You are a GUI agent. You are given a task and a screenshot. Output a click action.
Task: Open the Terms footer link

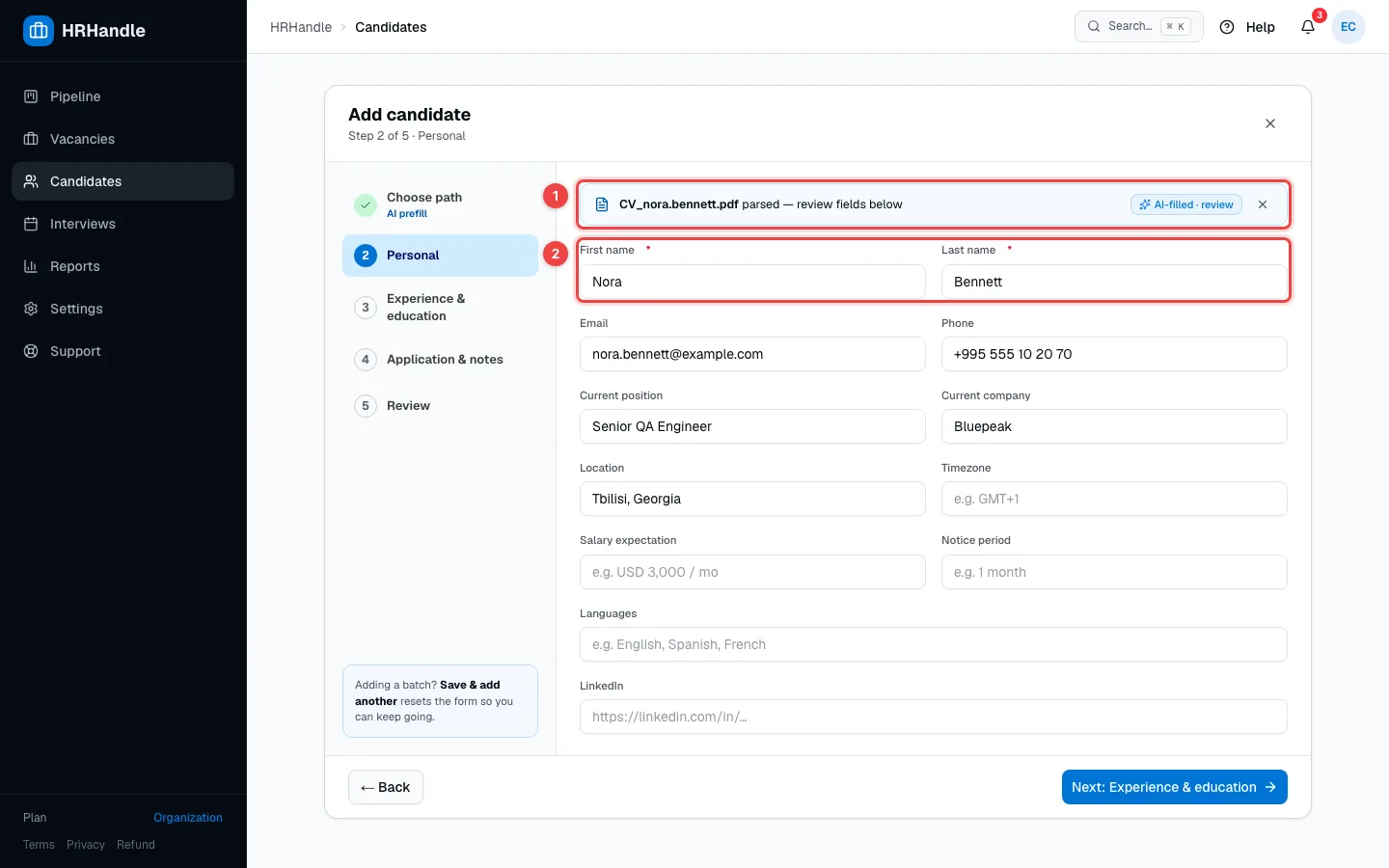click(39, 845)
